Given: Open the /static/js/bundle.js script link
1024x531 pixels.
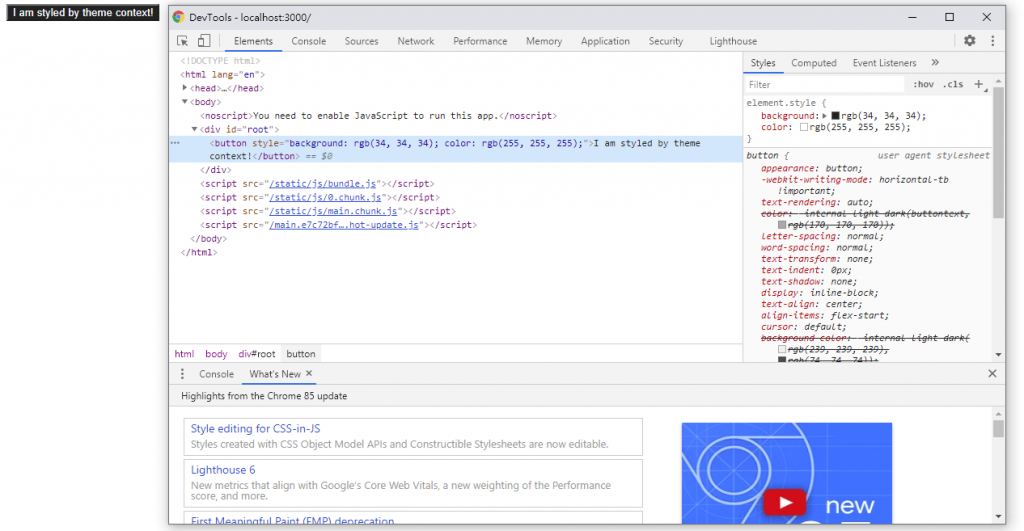Looking at the screenshot, I should tap(323, 184).
